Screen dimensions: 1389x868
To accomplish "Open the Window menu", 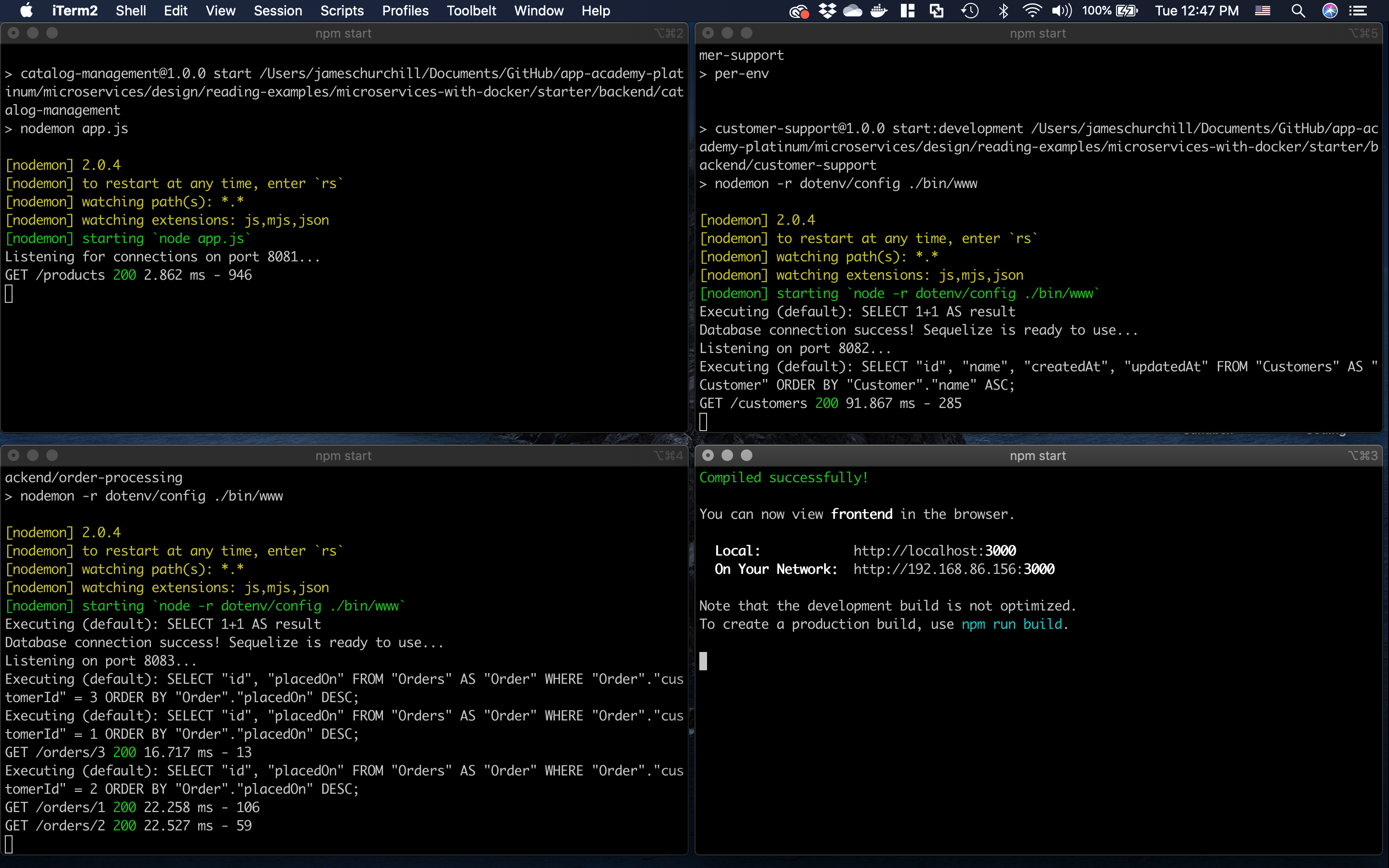I will pos(539,10).
